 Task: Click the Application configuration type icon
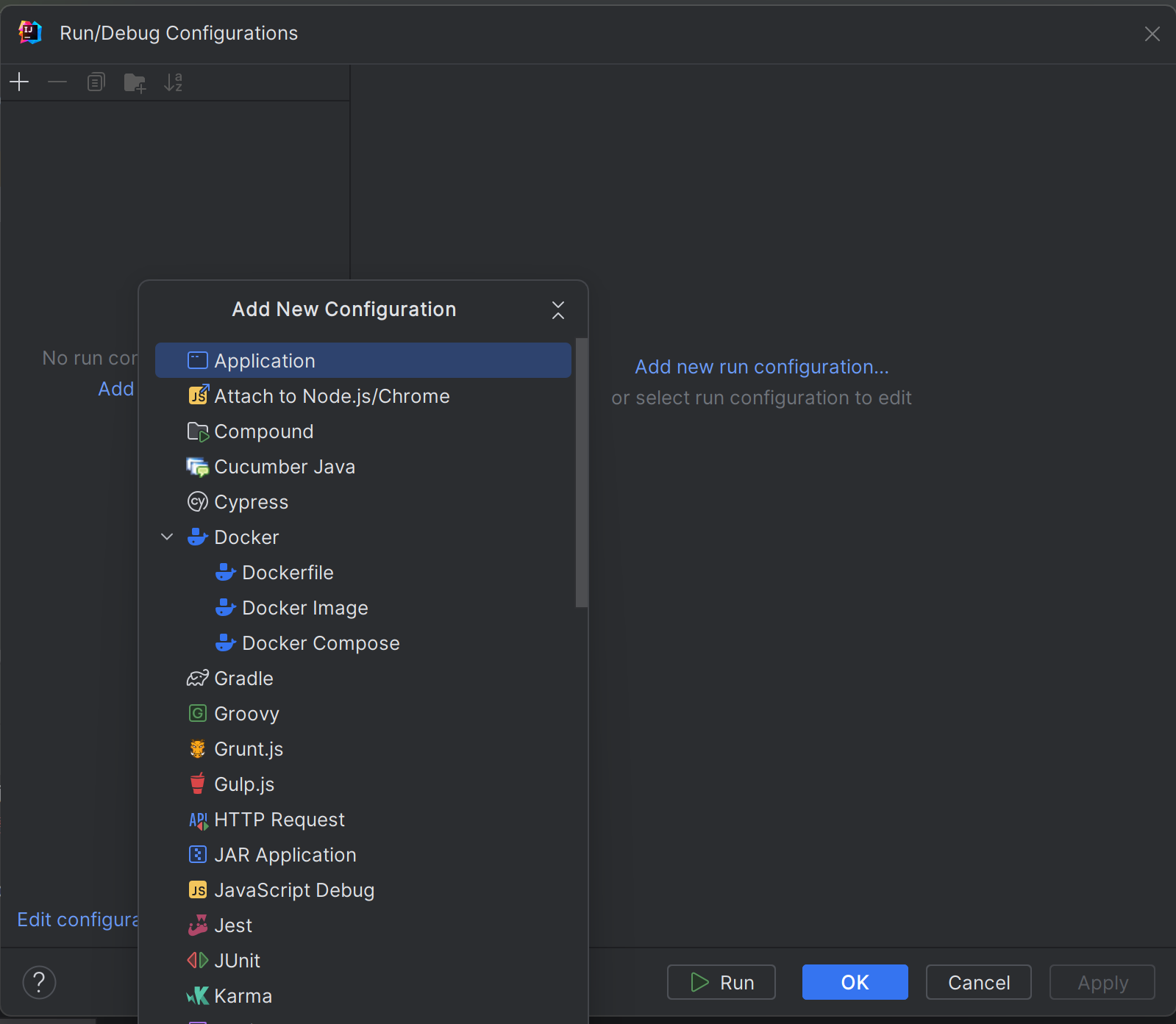pos(197,360)
